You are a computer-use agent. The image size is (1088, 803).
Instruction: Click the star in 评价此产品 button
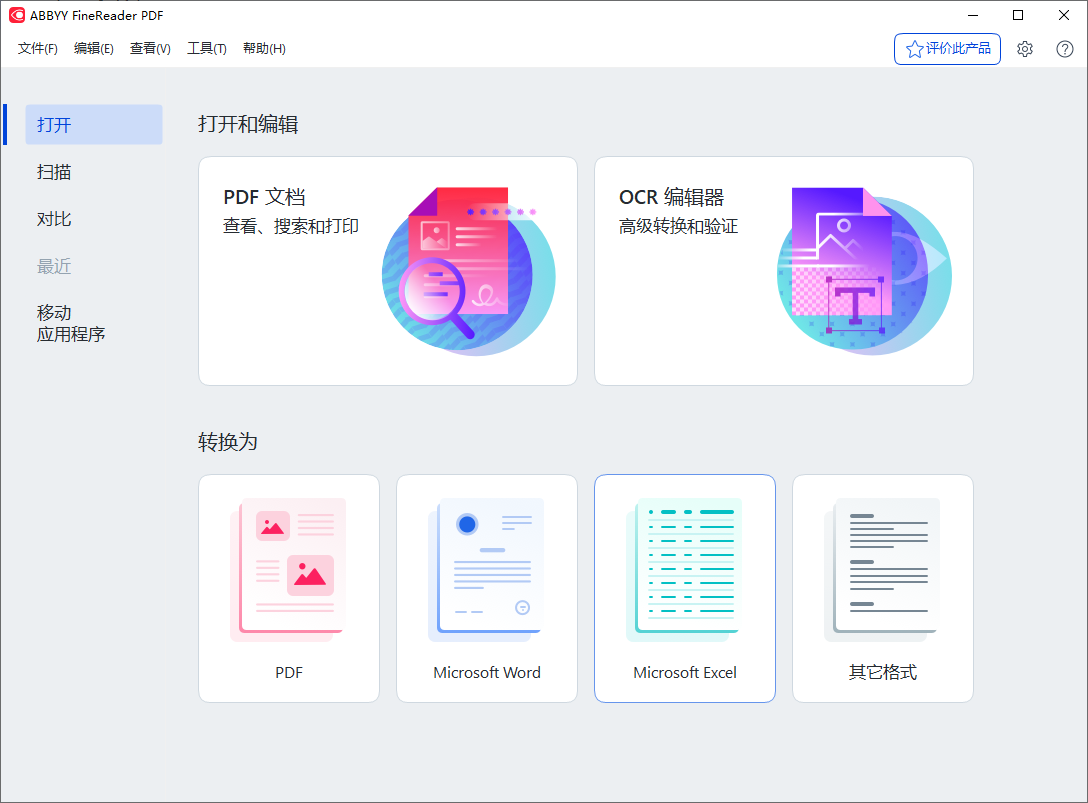(915, 49)
